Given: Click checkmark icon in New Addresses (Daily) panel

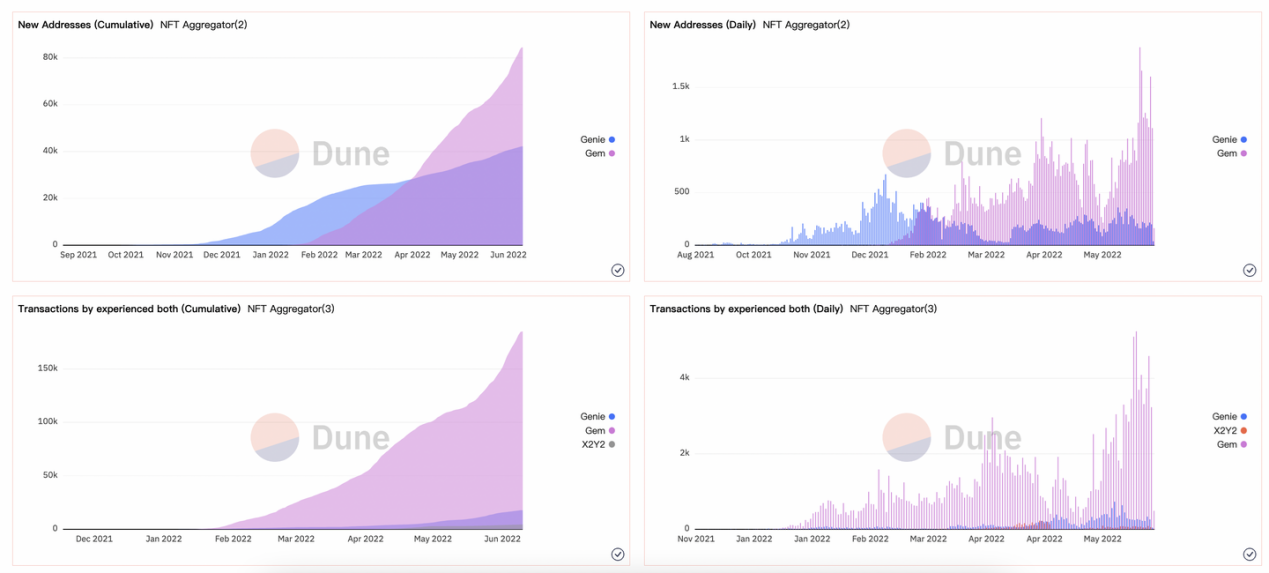Looking at the screenshot, I should coord(1249,270).
